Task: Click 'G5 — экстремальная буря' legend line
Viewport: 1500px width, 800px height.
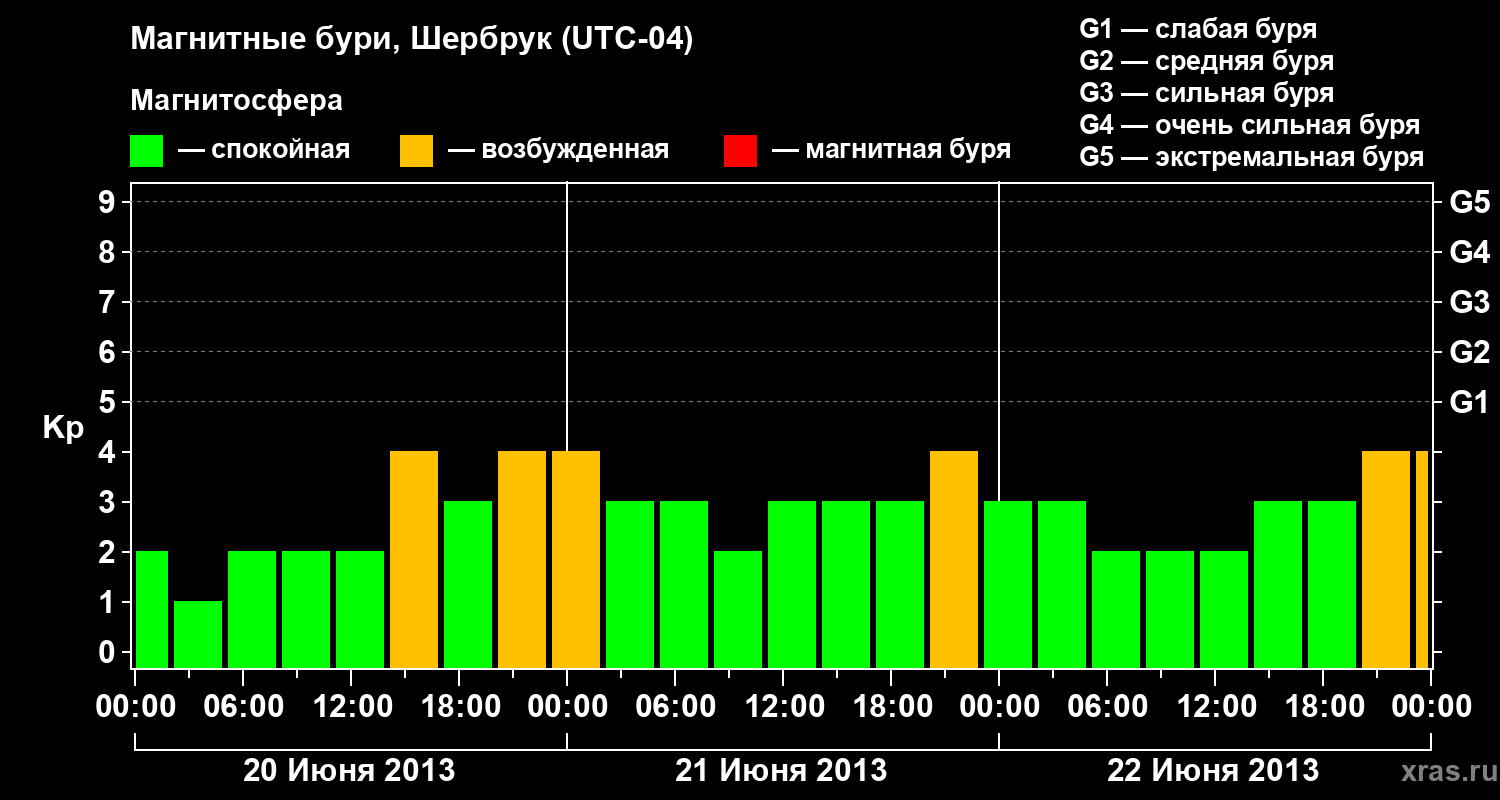Action: (x=1251, y=157)
